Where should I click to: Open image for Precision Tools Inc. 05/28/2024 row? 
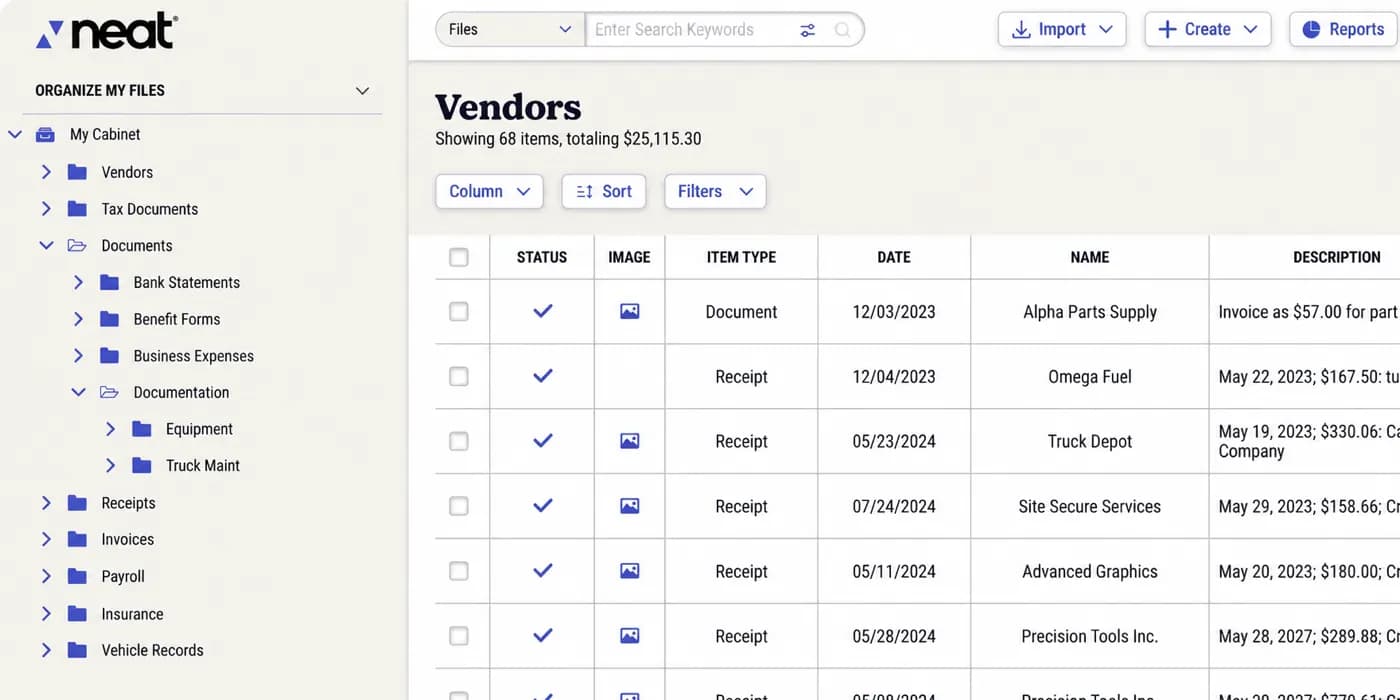click(629, 636)
